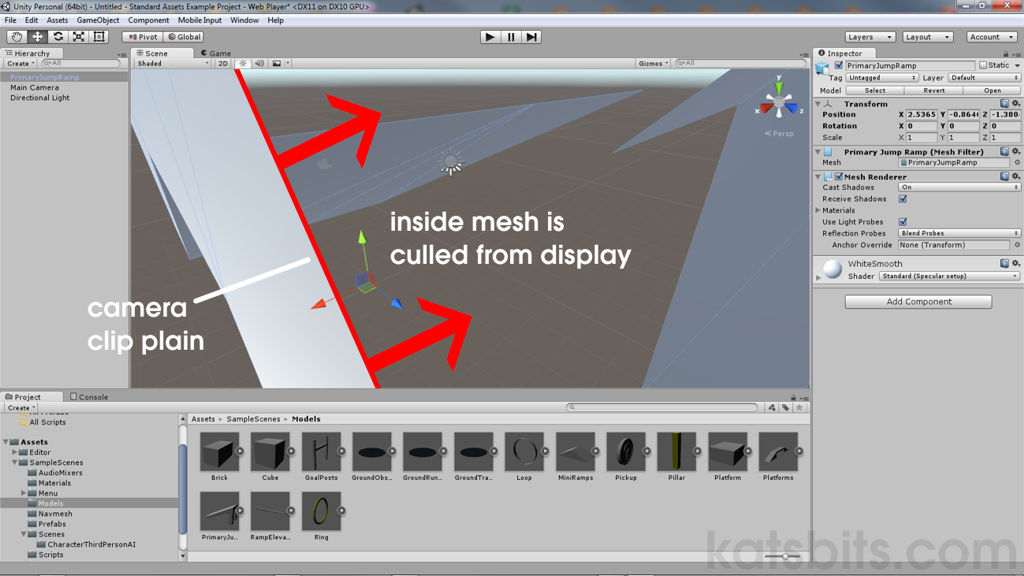The height and width of the screenshot is (576, 1024).
Task: Toggle Receive Shadows checkbox
Action: pyautogui.click(x=903, y=199)
